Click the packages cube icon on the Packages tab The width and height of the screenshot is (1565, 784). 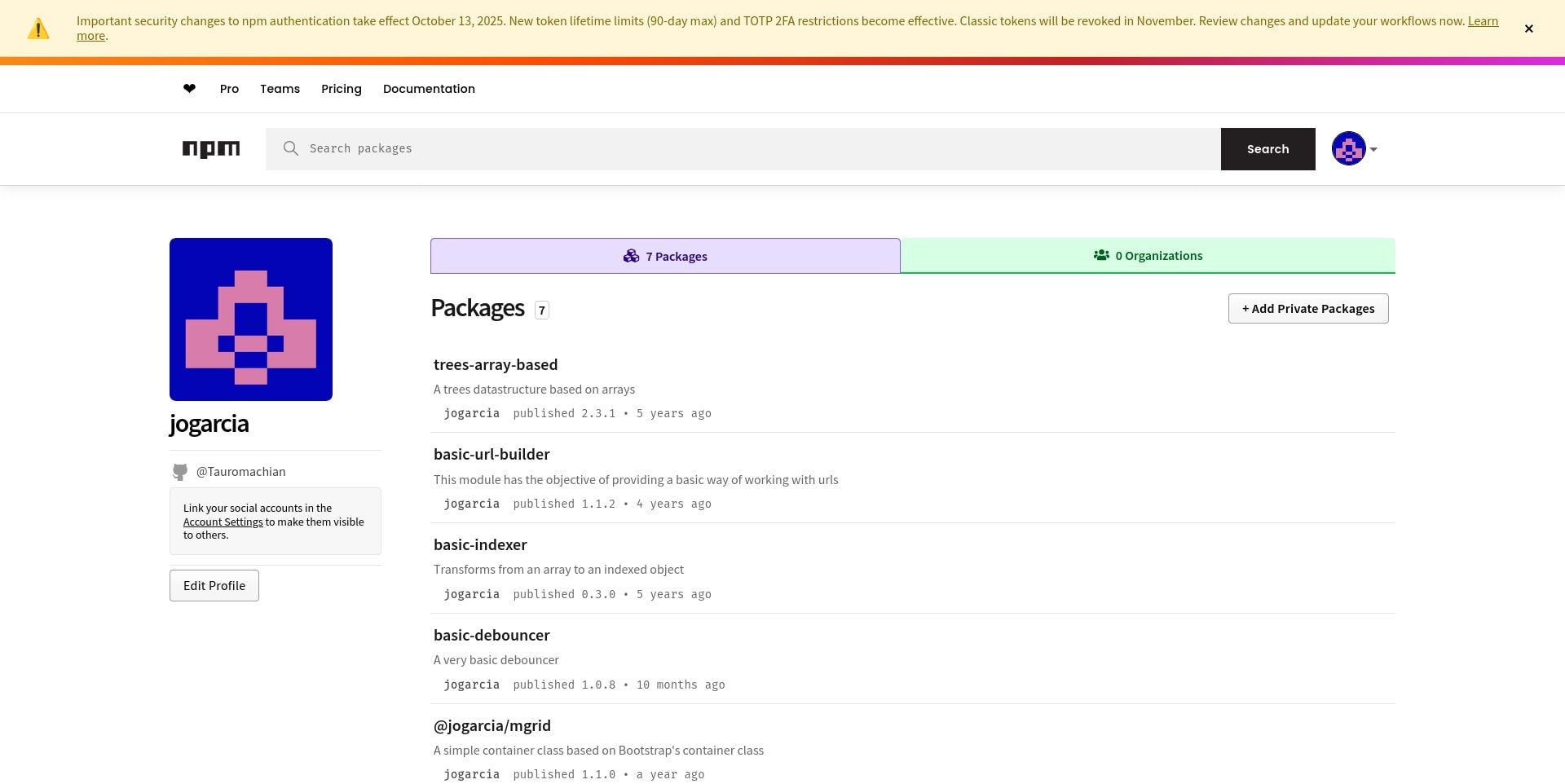[x=631, y=255]
